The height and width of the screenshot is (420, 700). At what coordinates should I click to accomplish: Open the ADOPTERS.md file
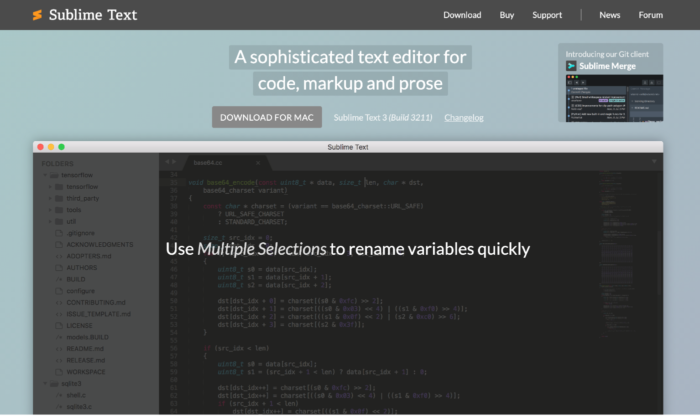coord(89,256)
